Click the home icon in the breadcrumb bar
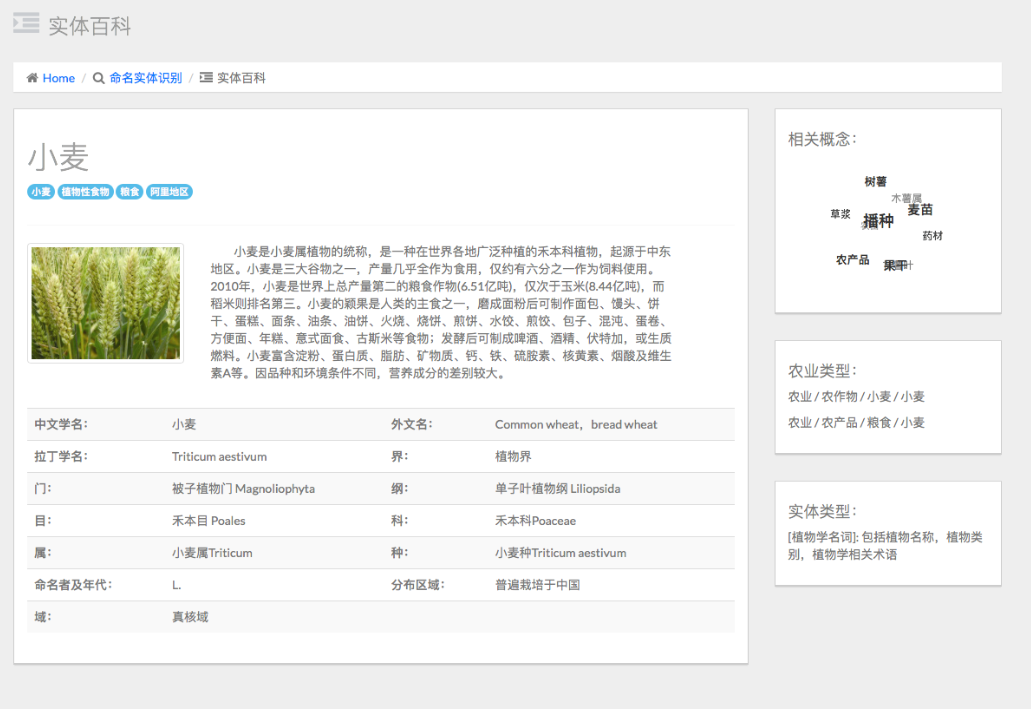Viewport: 1031px width, 710px height. [31, 78]
